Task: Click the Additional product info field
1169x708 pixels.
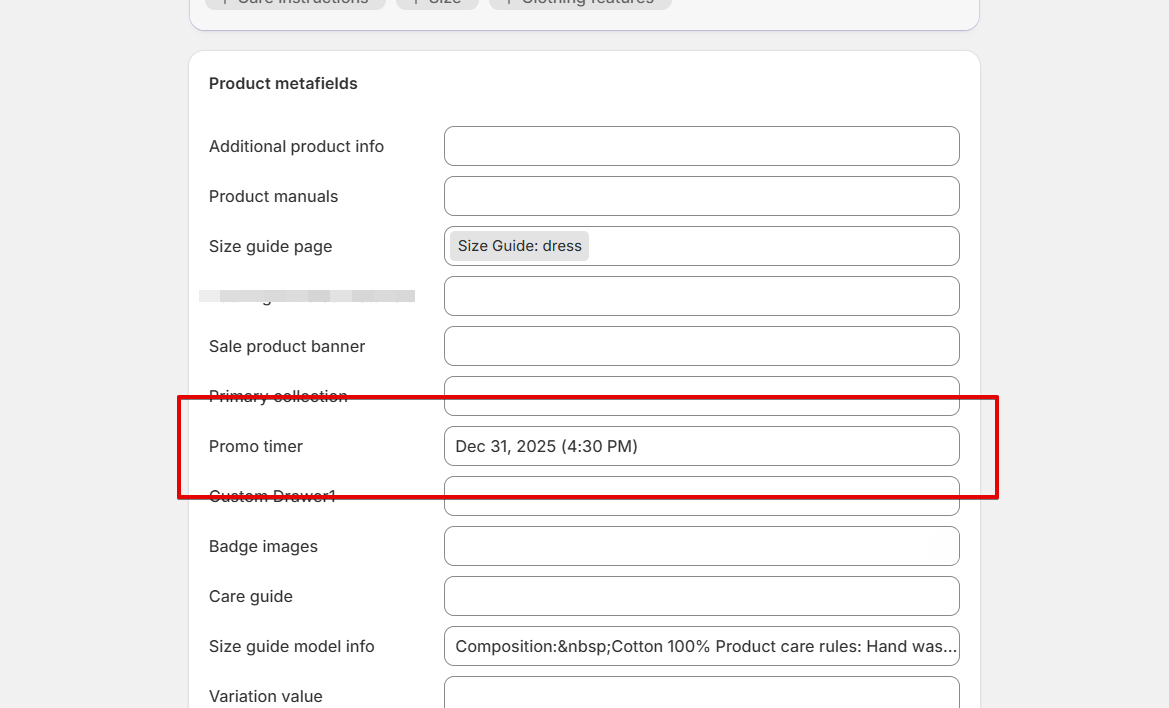Action: point(702,146)
